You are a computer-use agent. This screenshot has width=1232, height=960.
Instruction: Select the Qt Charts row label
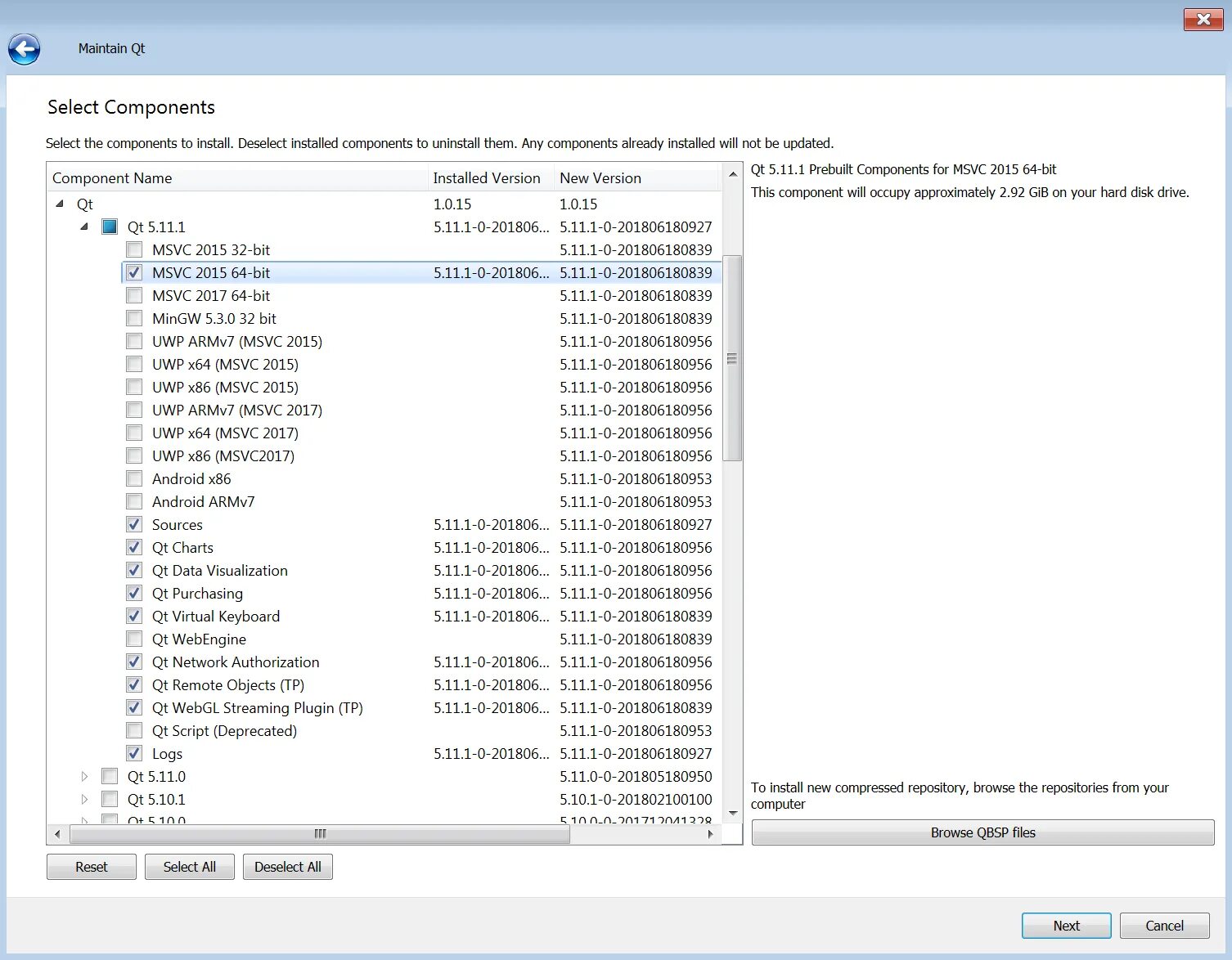click(x=182, y=547)
